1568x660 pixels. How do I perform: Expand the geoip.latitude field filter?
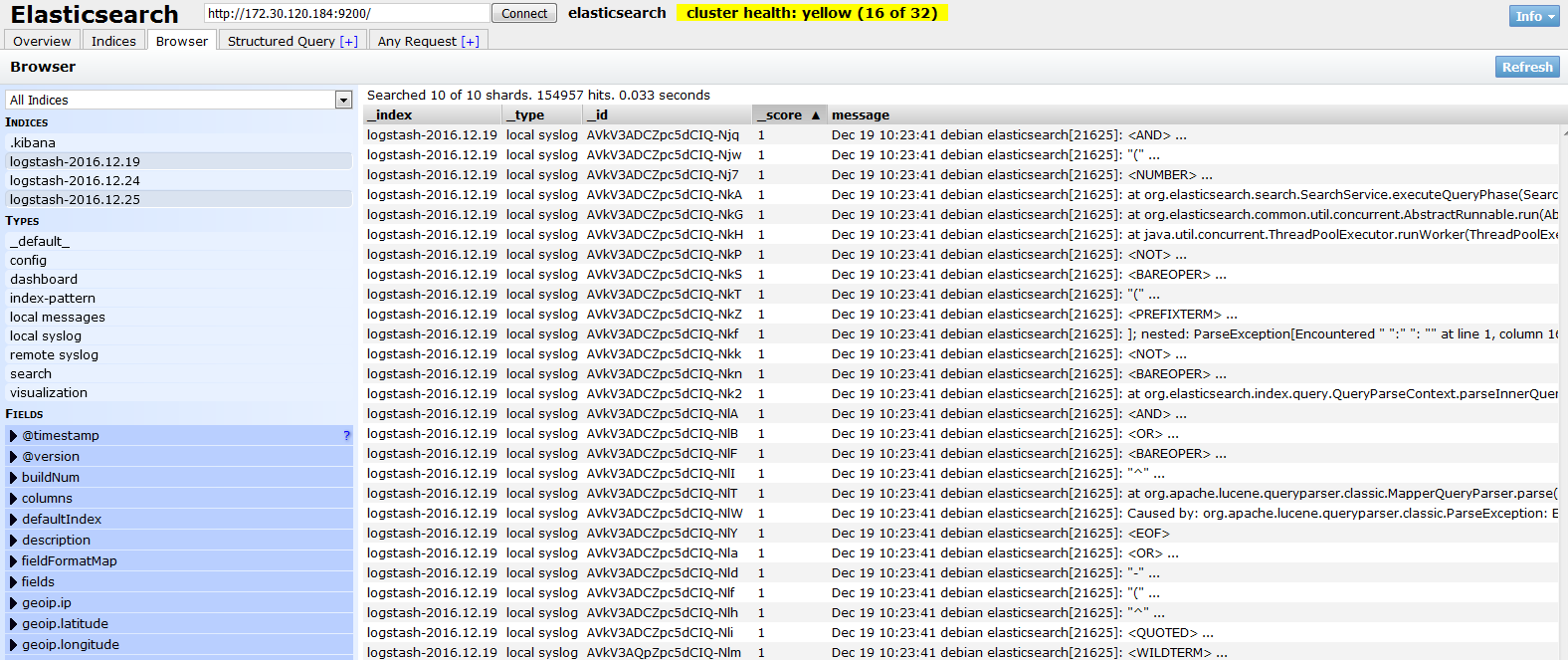[179, 623]
